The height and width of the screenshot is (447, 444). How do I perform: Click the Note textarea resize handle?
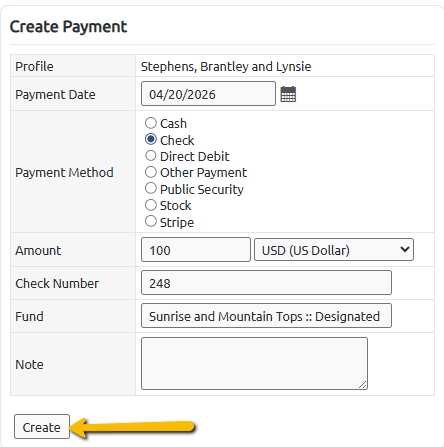click(x=363, y=385)
